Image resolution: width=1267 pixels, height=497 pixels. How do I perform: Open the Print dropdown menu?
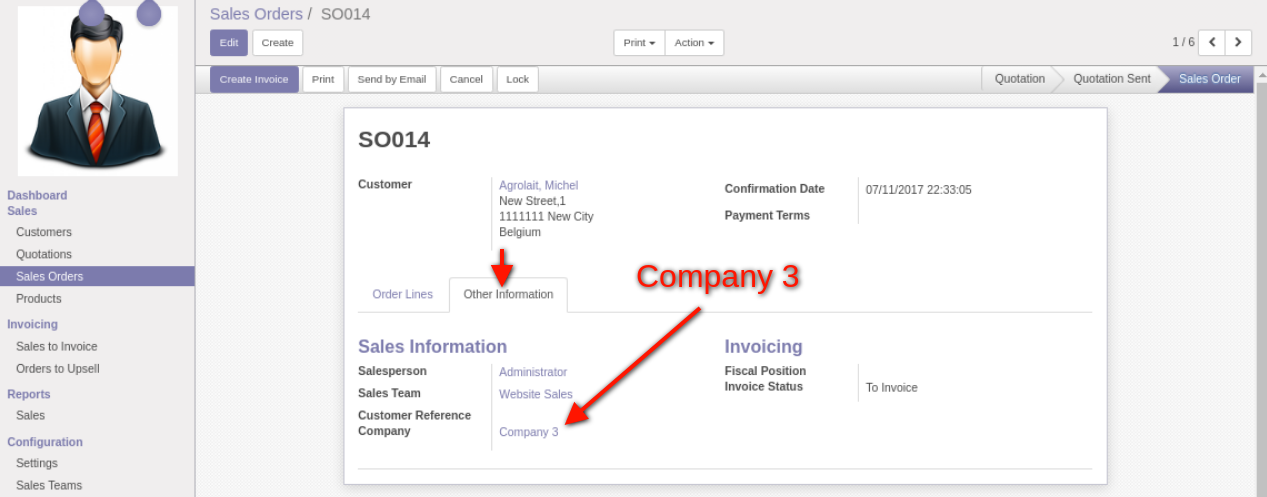[639, 43]
